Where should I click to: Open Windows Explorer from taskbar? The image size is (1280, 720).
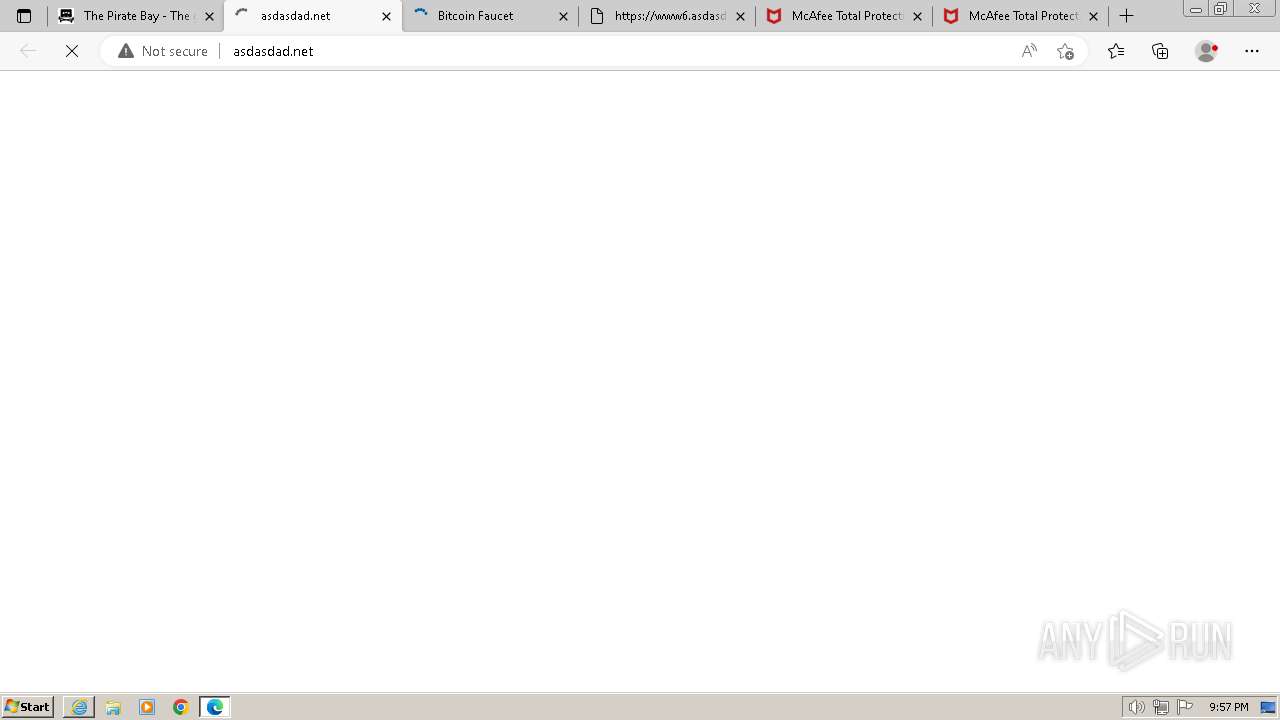pos(113,707)
